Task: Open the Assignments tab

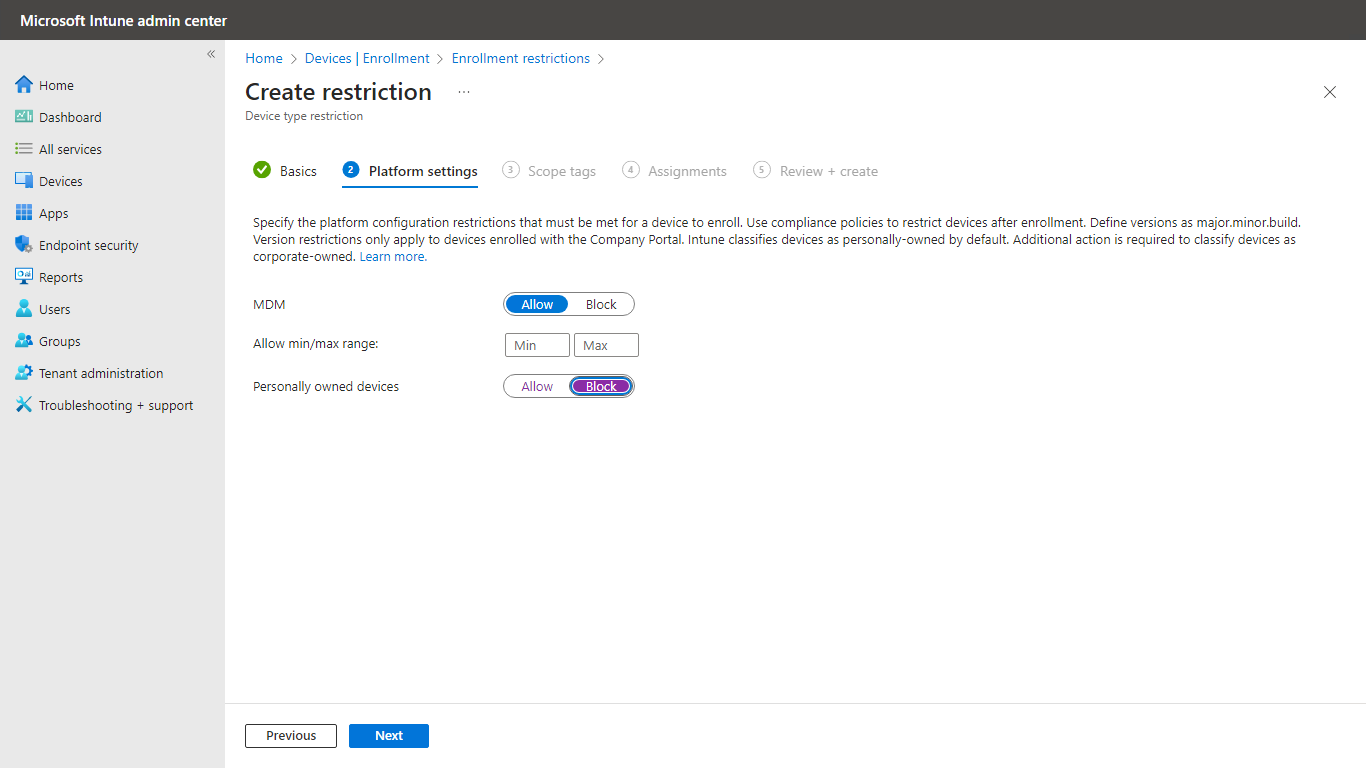Action: tap(674, 171)
